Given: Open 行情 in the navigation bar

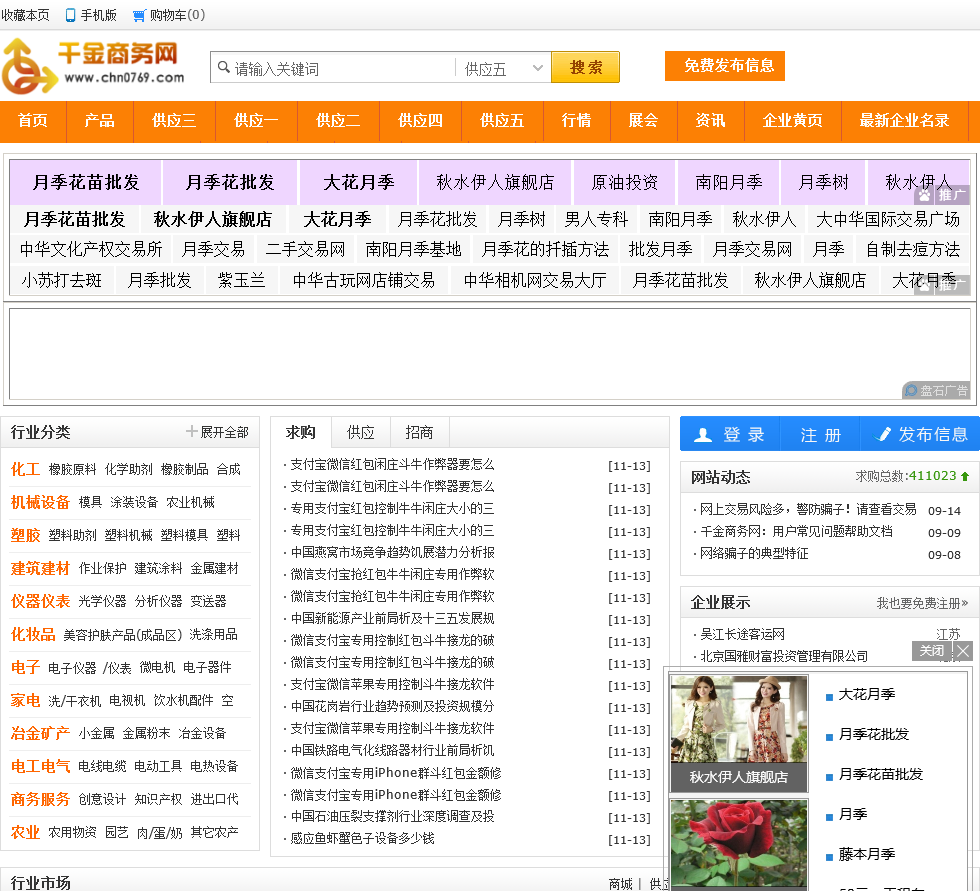Looking at the screenshot, I should click(576, 121).
